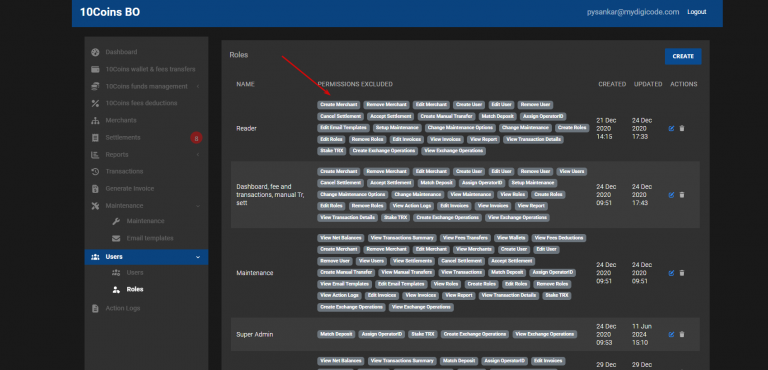768x370 pixels.
Task: Click the CREATE role button
Action: pyautogui.click(x=683, y=56)
